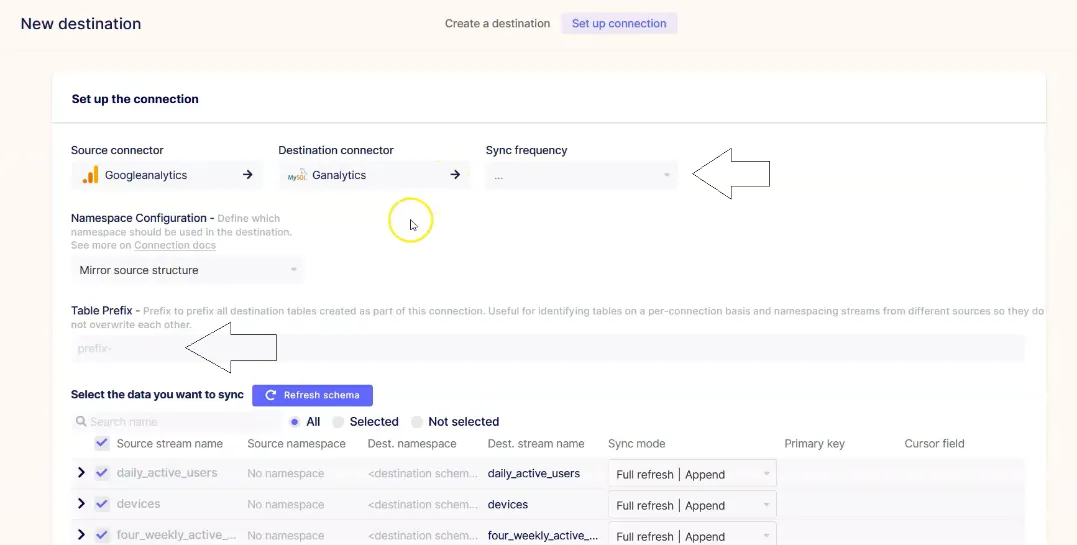Screen dimensions: 1077x545
Task: Click the Table Prefix input field
Action: (x=547, y=348)
